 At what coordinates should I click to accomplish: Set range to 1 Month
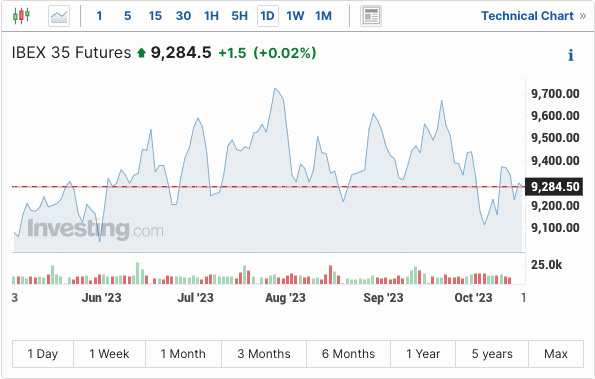pyautogui.click(x=183, y=354)
